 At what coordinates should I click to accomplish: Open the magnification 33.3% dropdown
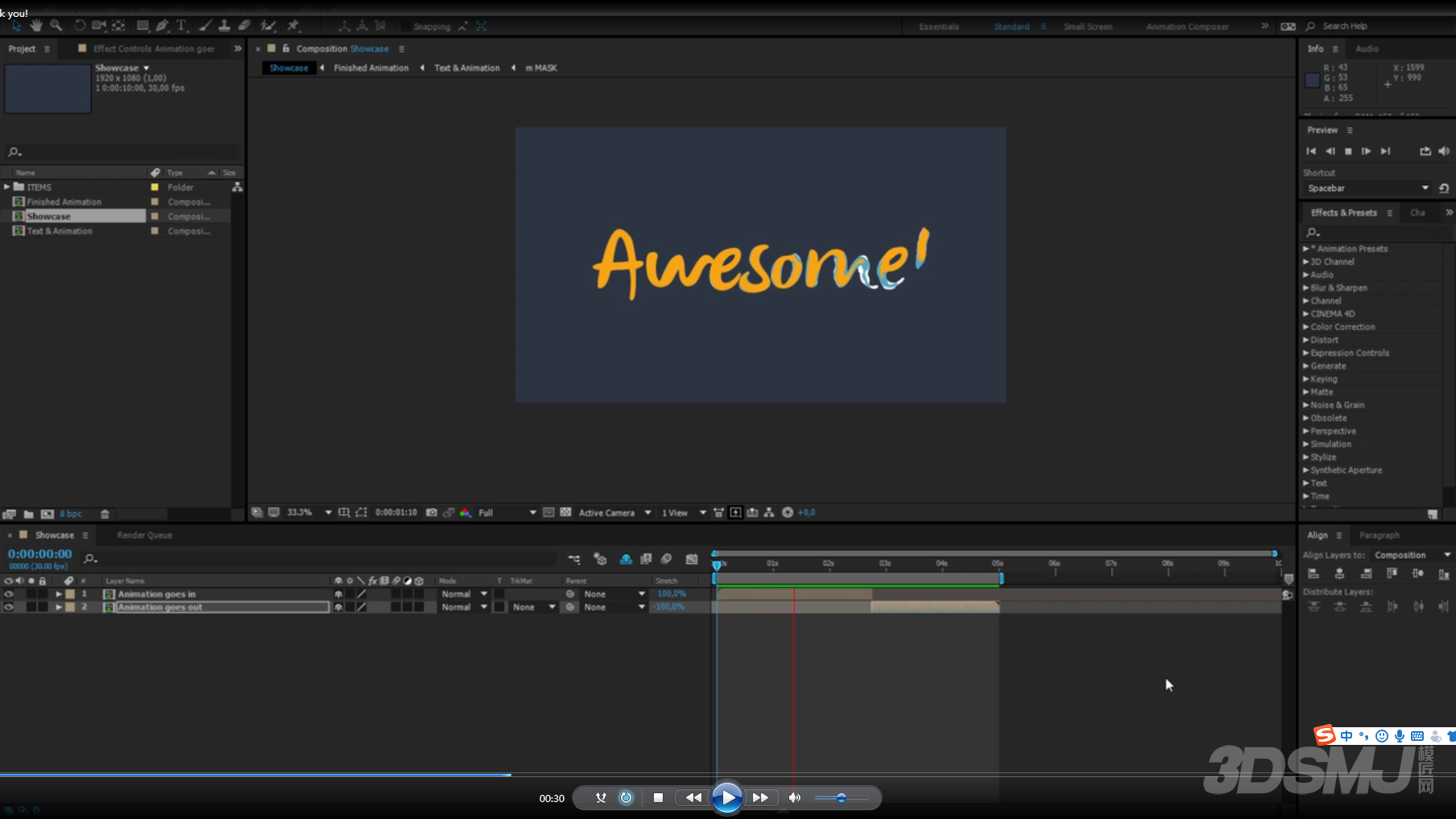[309, 512]
